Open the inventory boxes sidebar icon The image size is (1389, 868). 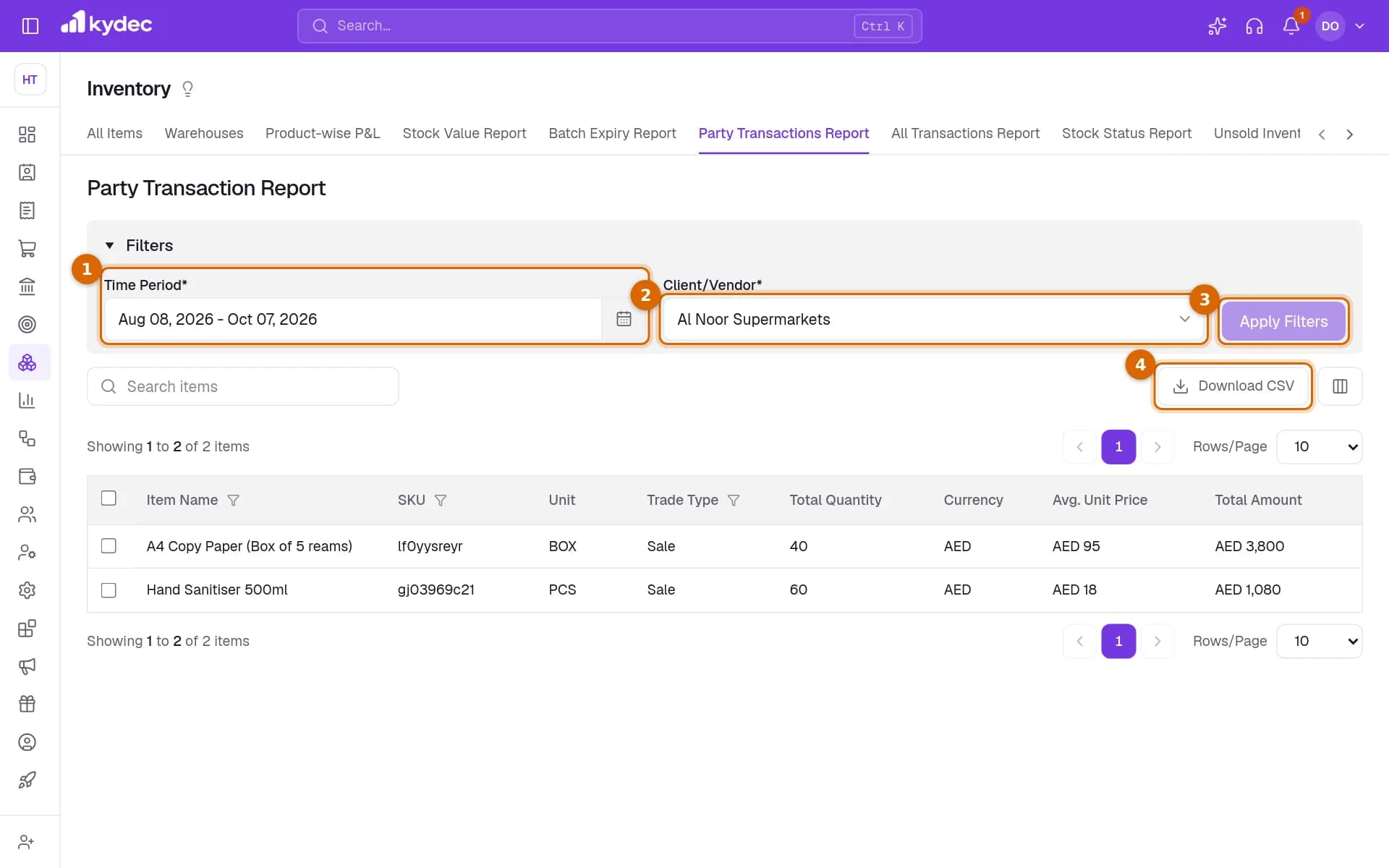coord(27,362)
